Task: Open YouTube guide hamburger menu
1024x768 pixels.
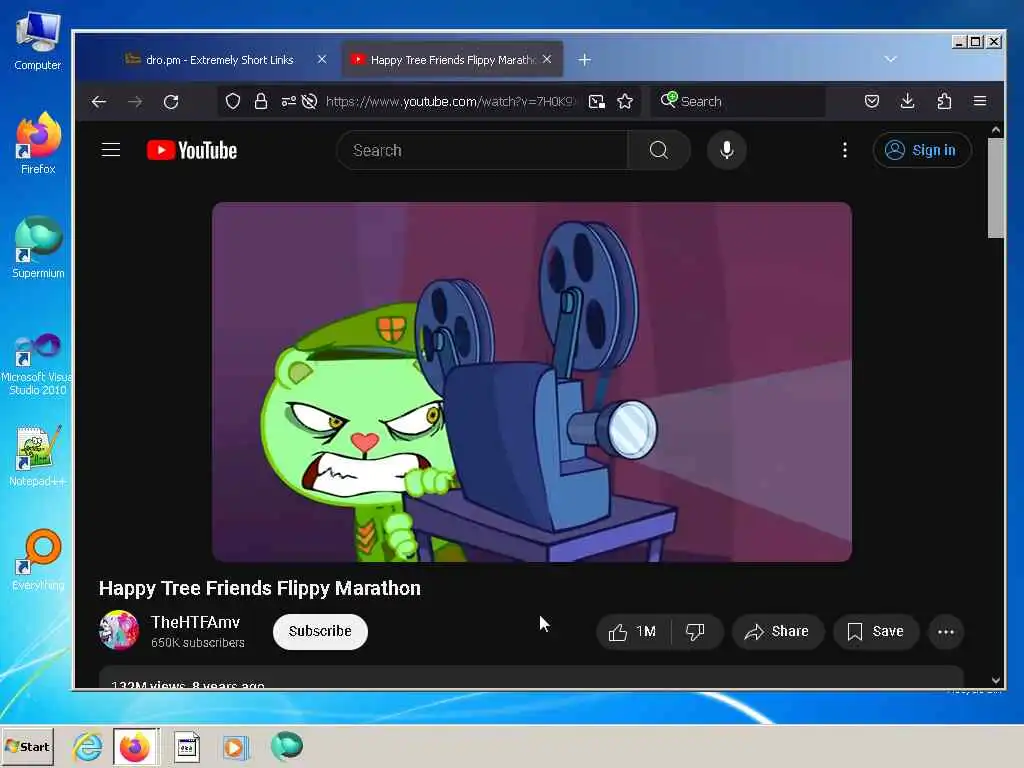Action: (x=111, y=150)
